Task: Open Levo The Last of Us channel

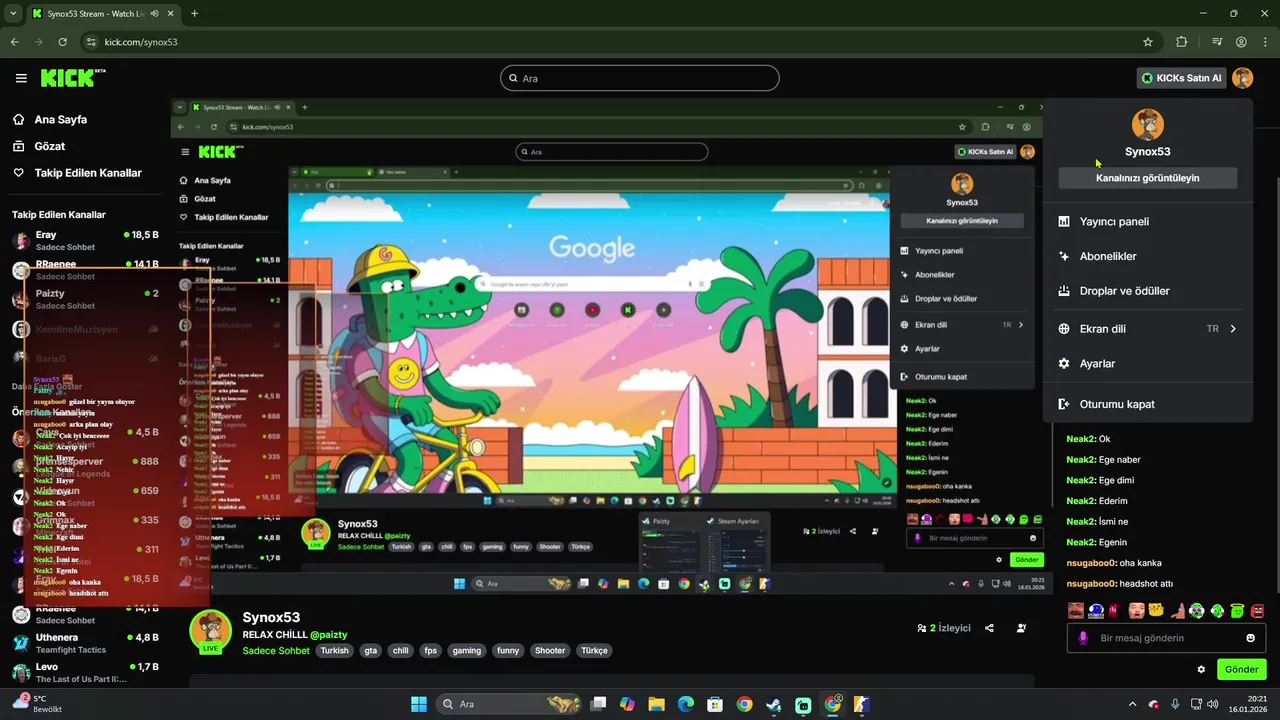Action: click(x=85, y=672)
